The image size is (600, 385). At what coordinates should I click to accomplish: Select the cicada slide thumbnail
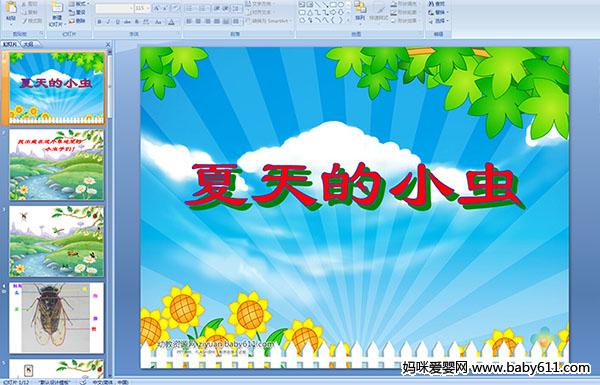tap(57, 318)
